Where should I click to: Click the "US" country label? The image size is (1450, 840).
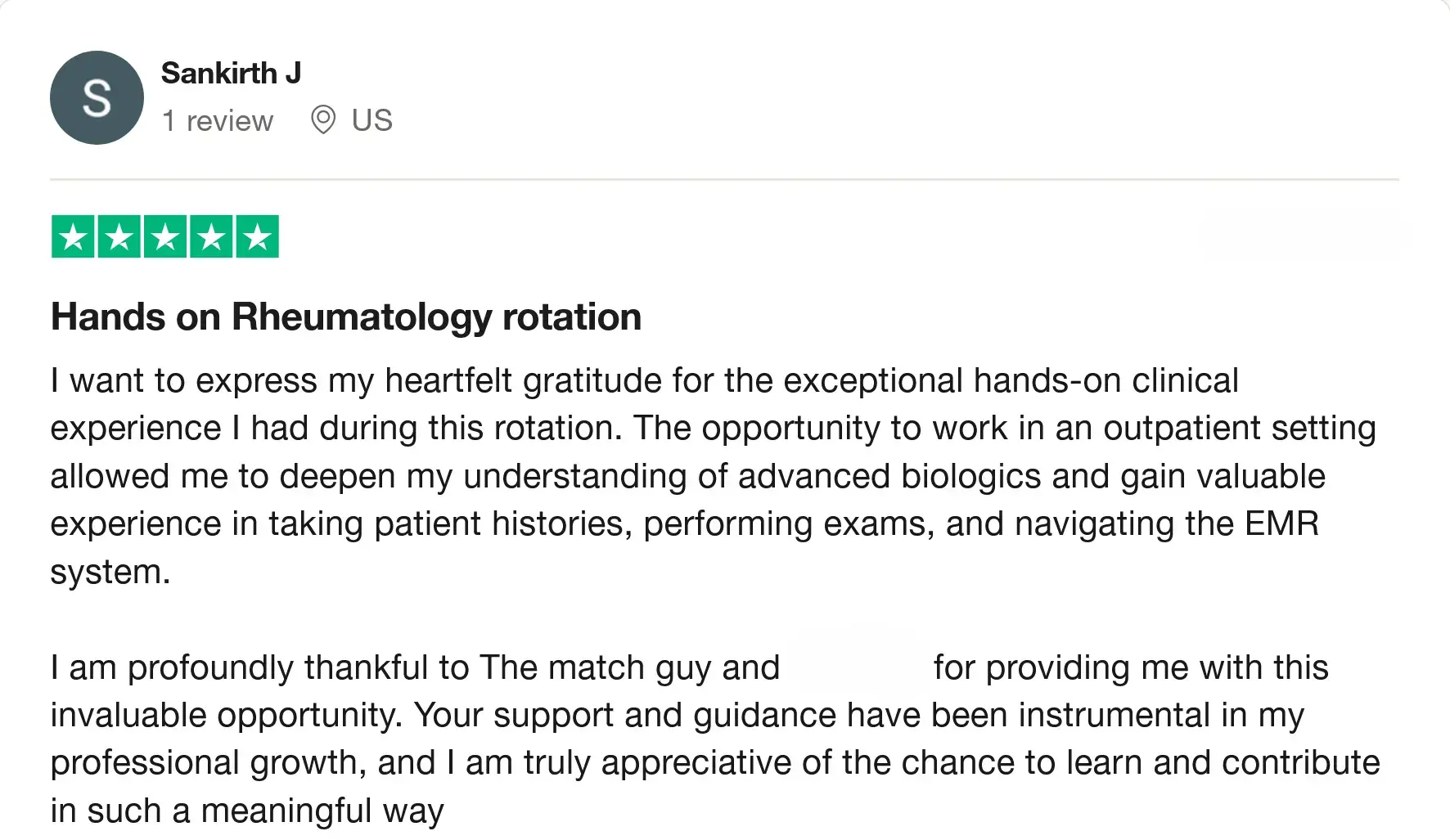coord(372,120)
